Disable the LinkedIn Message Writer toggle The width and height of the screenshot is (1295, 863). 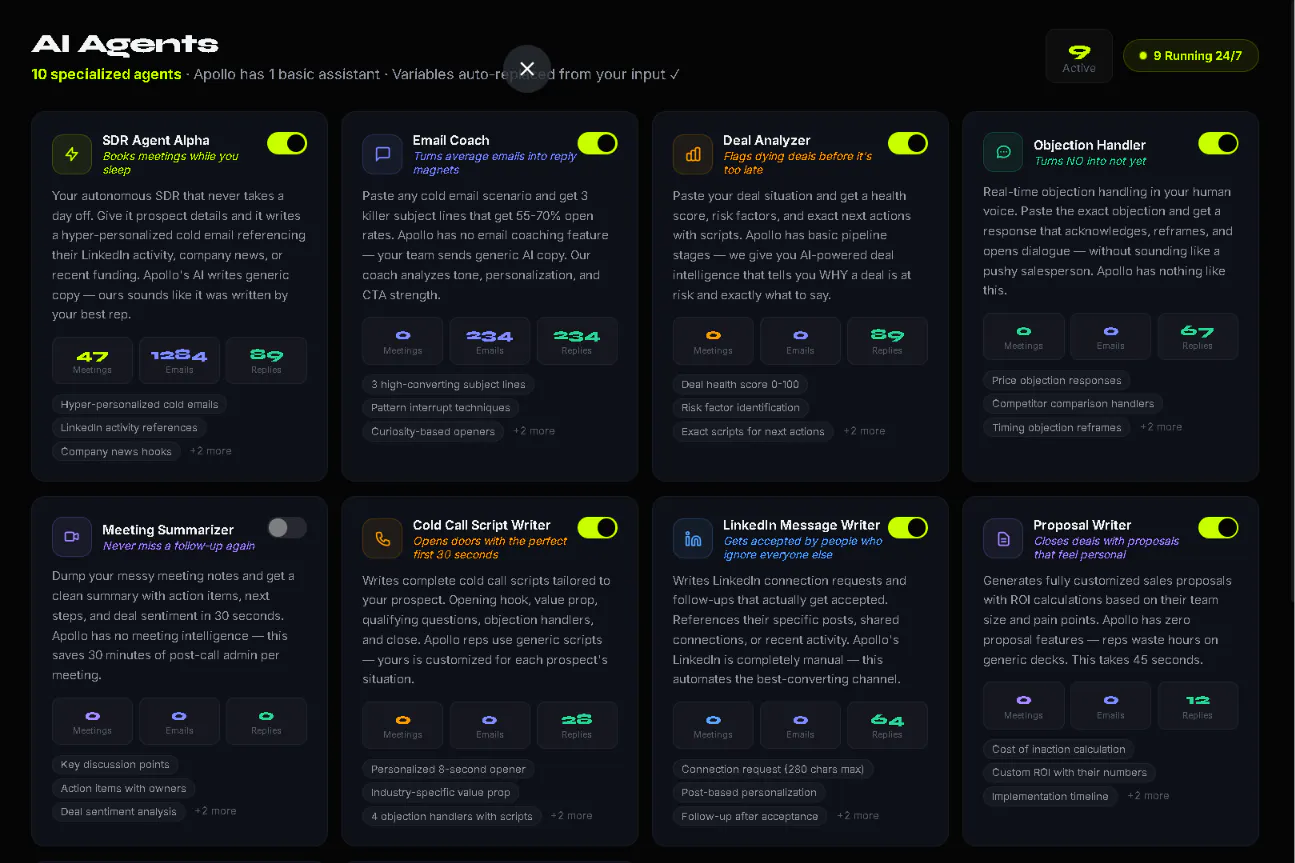click(908, 527)
